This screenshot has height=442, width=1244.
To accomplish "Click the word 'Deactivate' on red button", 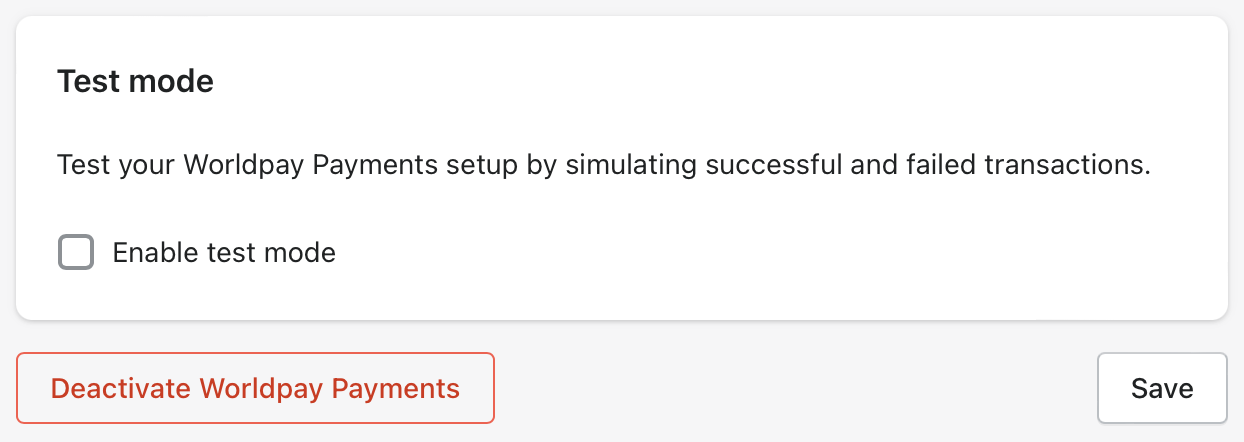I will pyautogui.click(x=120, y=388).
